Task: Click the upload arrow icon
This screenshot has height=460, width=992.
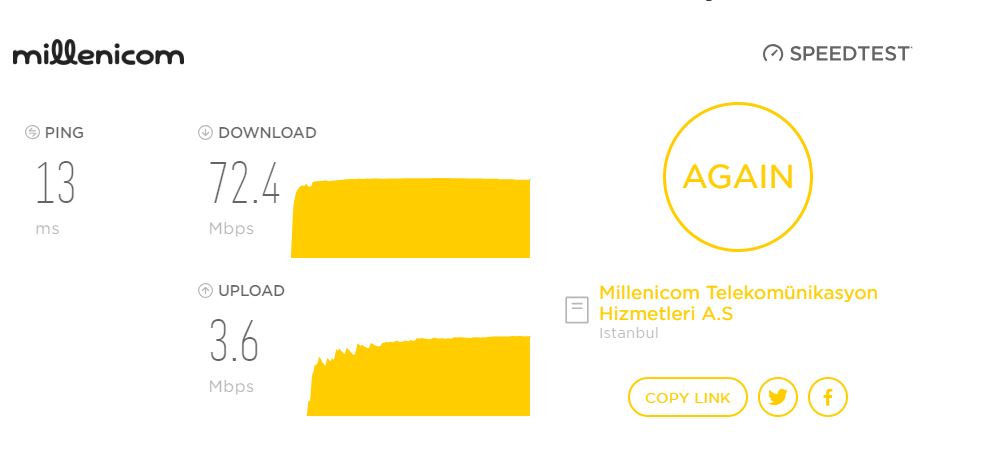Action: tap(205, 290)
